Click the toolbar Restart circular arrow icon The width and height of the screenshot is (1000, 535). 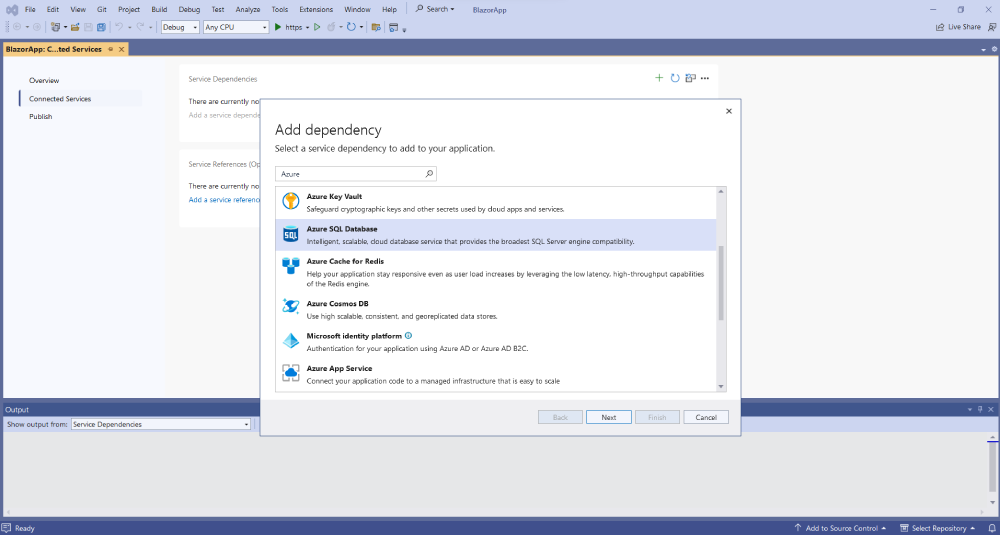coord(351,27)
